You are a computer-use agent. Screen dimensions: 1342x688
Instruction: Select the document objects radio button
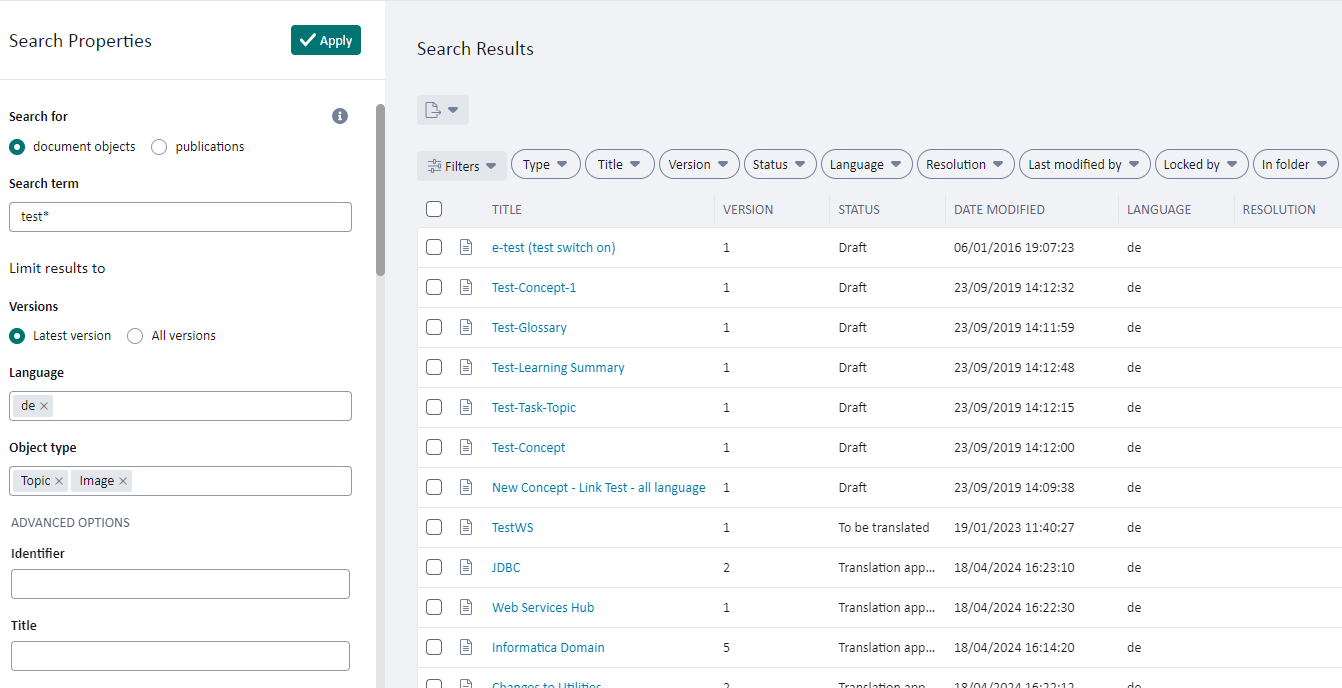[x=17, y=147]
